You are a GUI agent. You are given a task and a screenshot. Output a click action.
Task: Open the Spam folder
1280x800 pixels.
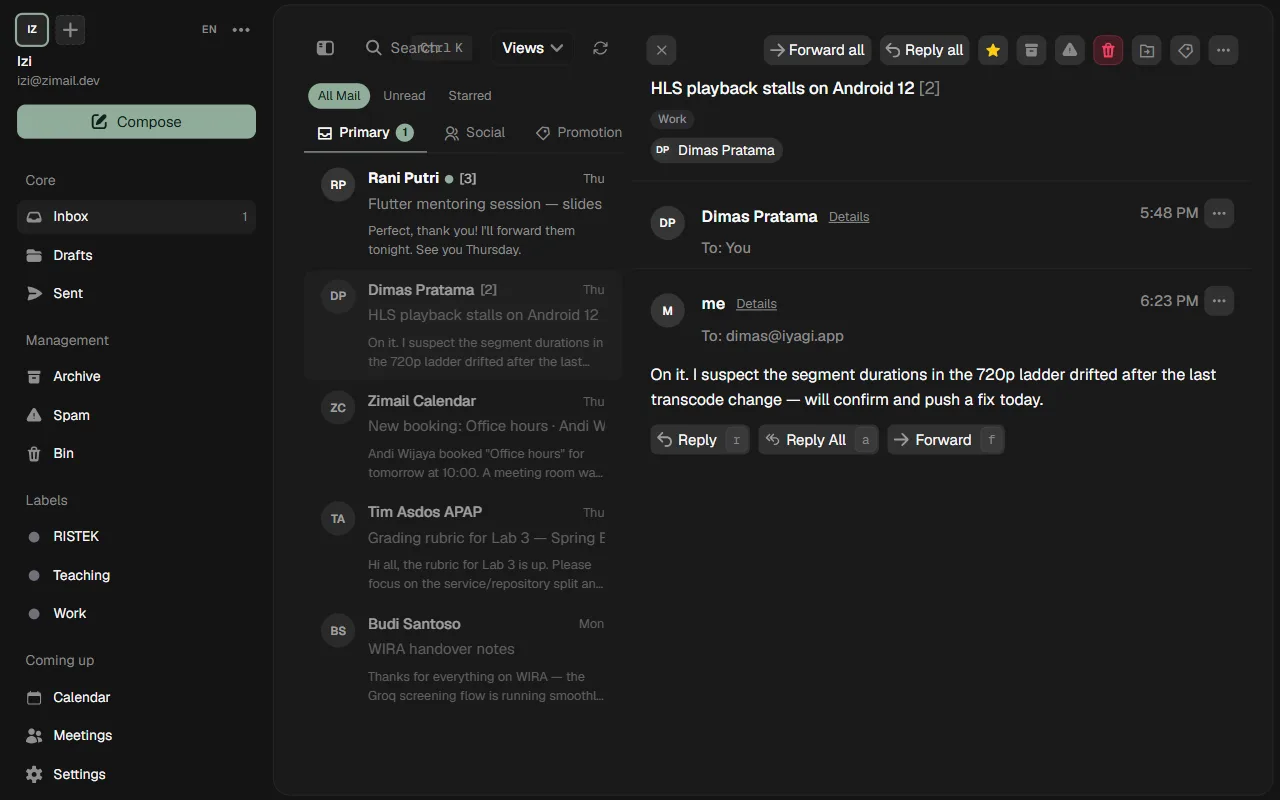[136, 415]
